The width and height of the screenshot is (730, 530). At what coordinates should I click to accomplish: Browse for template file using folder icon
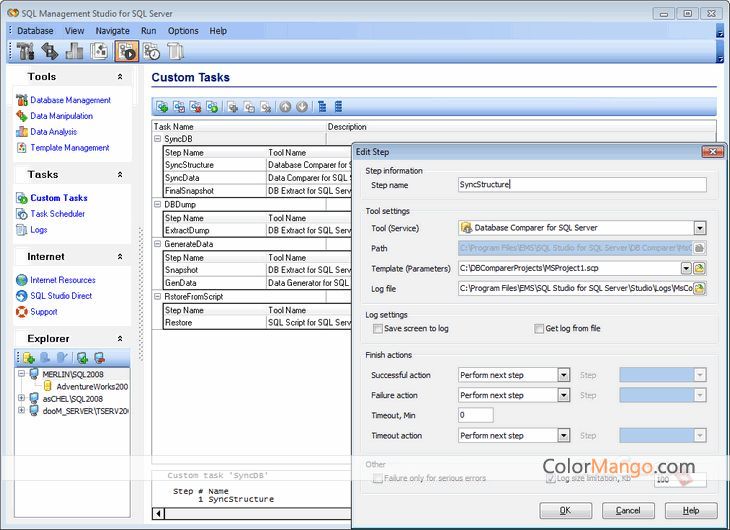pos(699,268)
